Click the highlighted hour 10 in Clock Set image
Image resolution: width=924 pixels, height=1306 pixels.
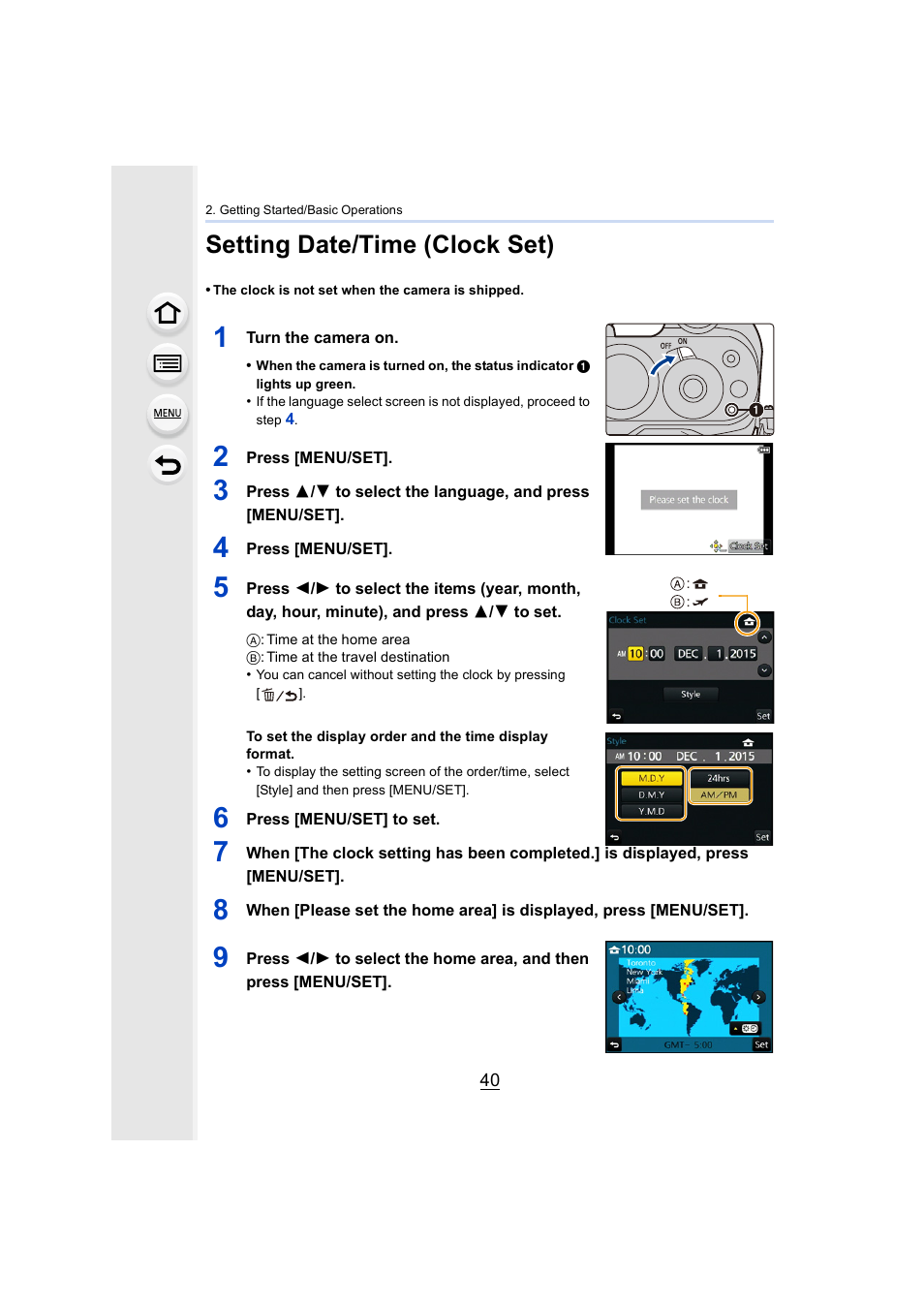(x=635, y=654)
